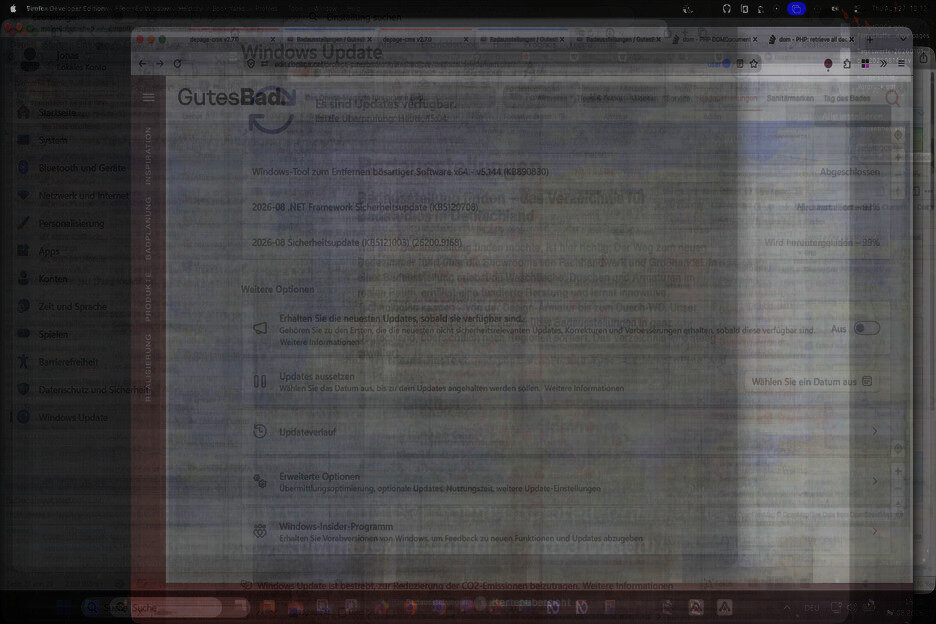Open the GutesBad site hamburger menu
The width and height of the screenshot is (936, 624).
[149, 97]
